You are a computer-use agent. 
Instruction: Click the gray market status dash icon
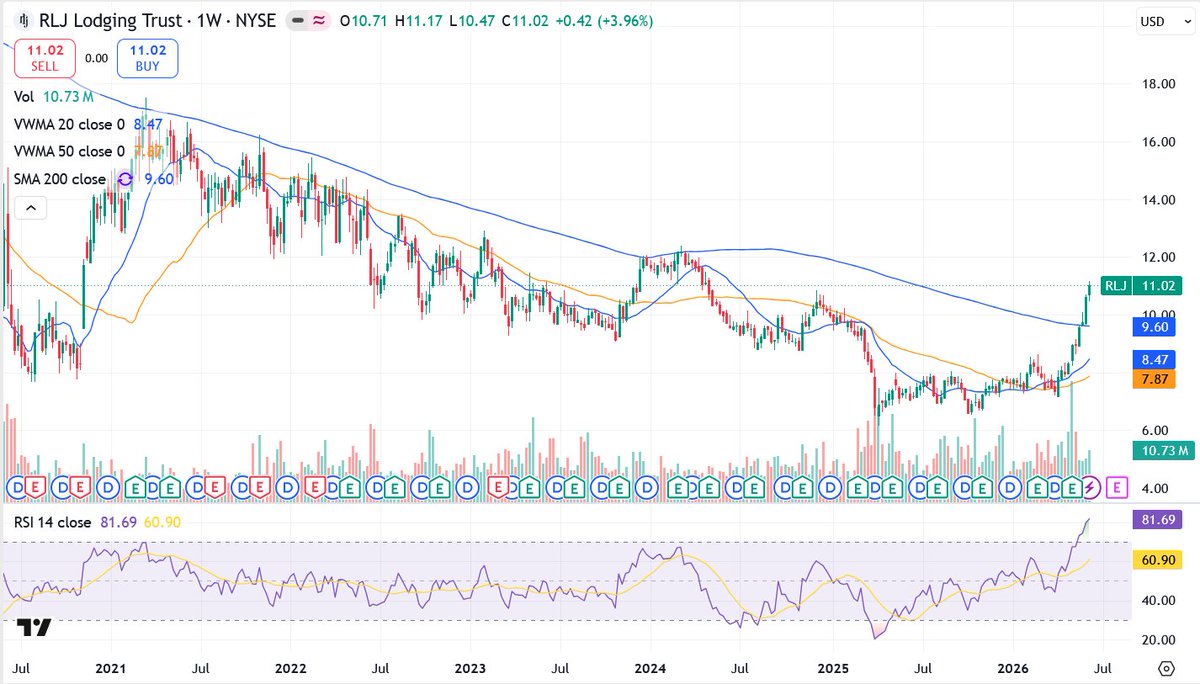point(297,20)
